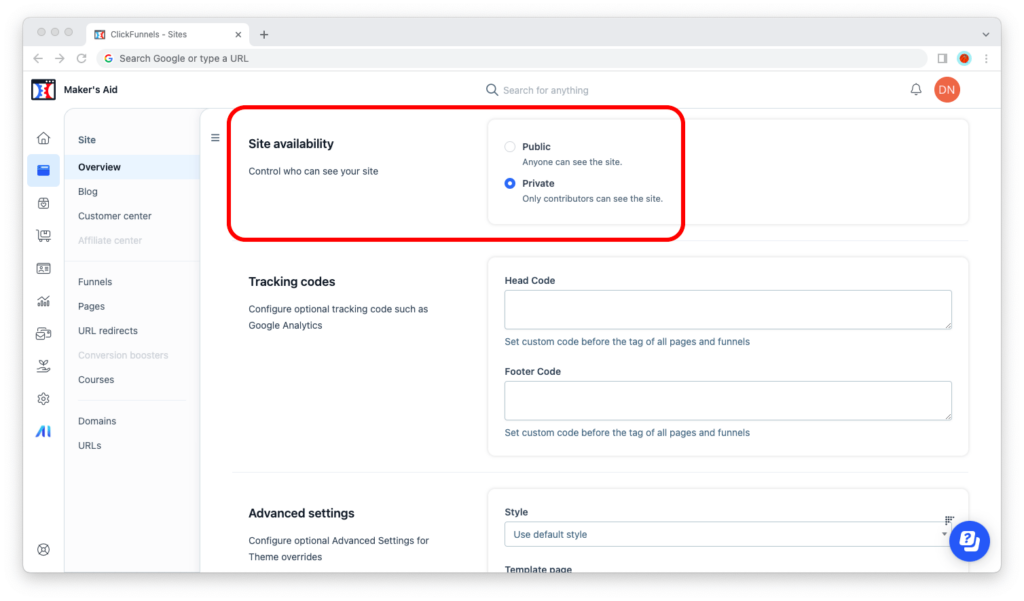Open Funnels in the Site menu
The image size is (1024, 601).
coord(95,282)
